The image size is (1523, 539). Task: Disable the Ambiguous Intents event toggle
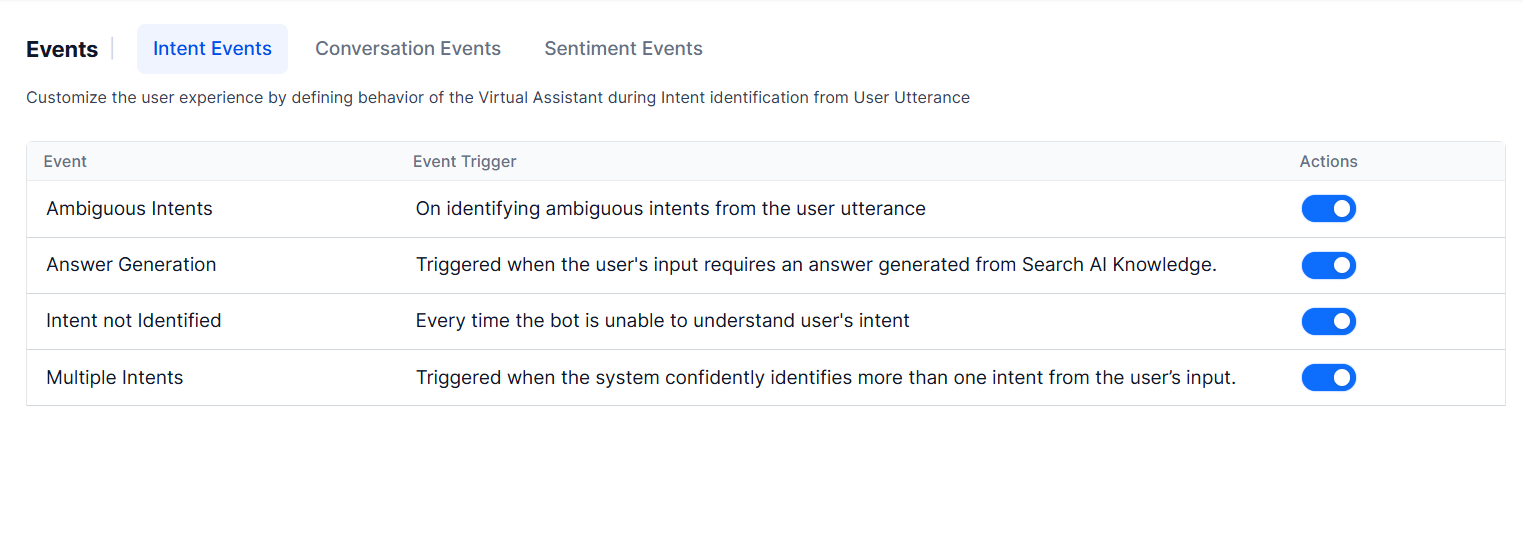coord(1328,209)
